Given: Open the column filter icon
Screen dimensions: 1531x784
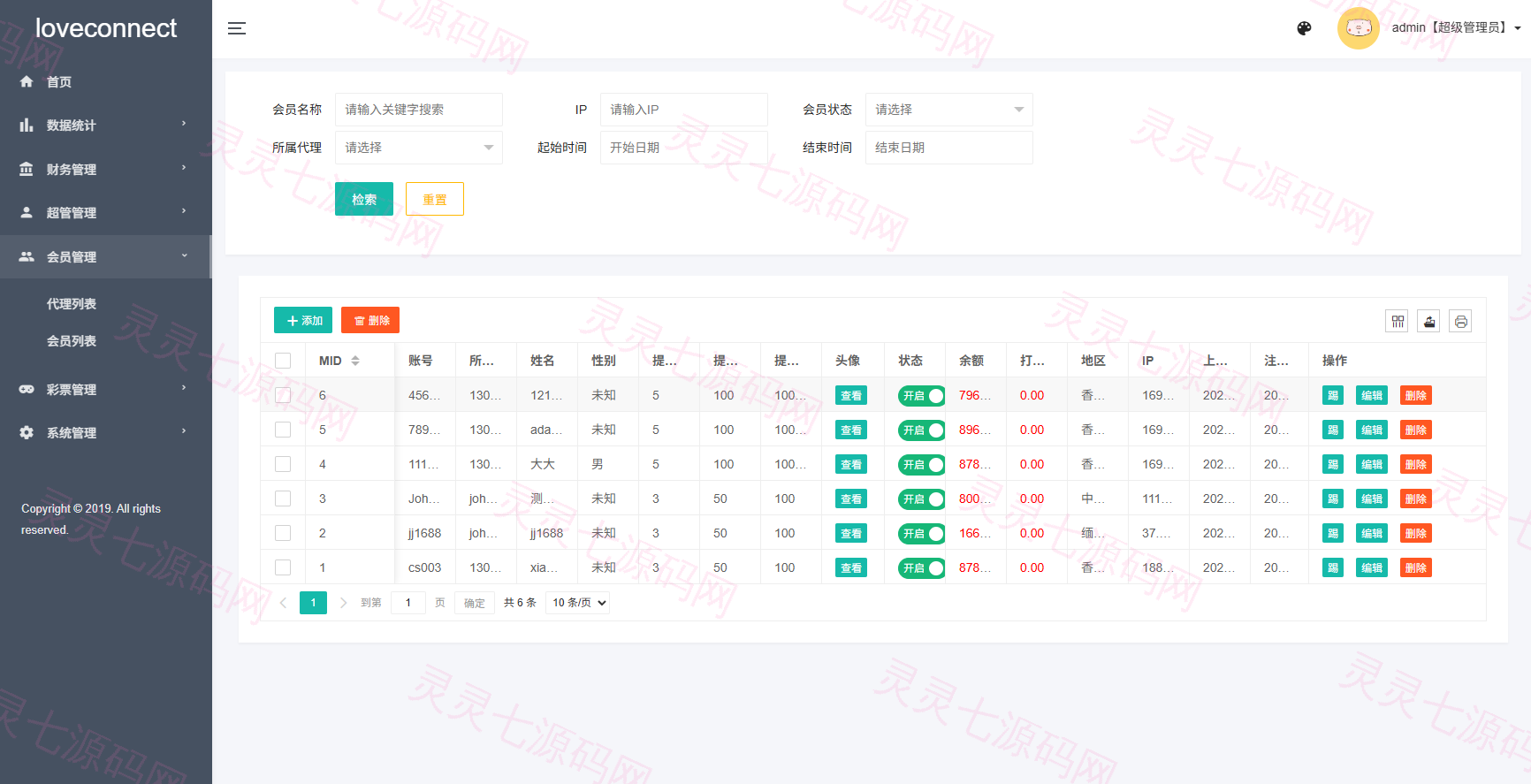Looking at the screenshot, I should click(x=1397, y=321).
